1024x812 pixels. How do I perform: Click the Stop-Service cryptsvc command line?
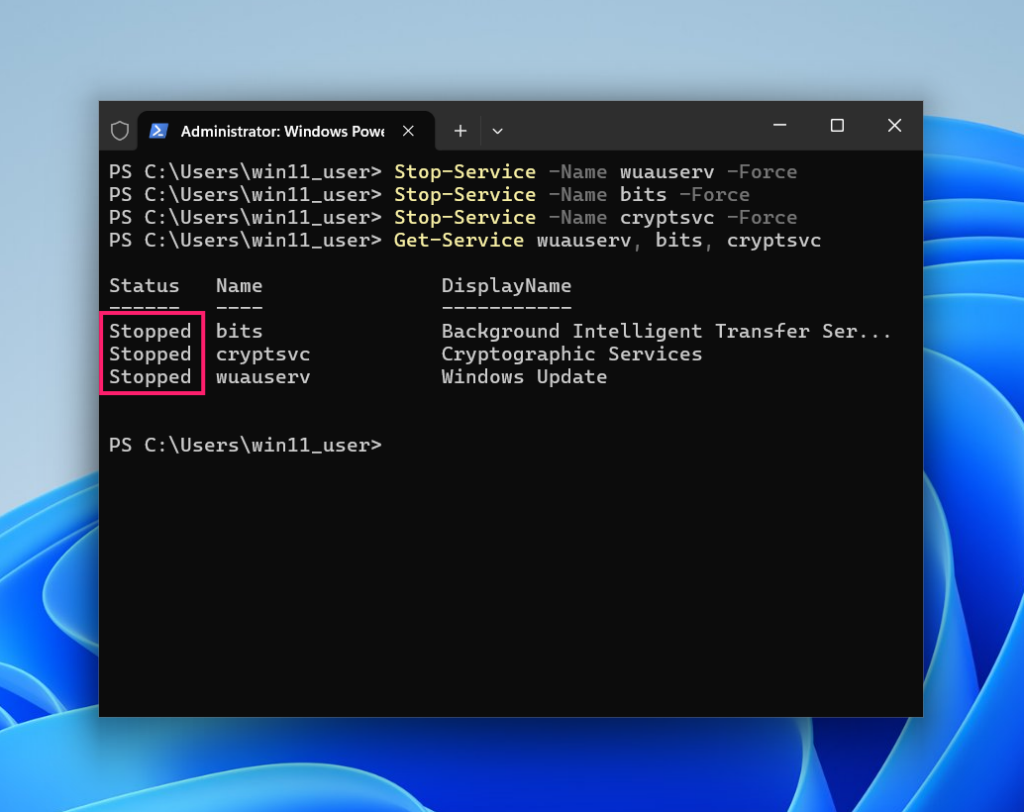coord(453,218)
